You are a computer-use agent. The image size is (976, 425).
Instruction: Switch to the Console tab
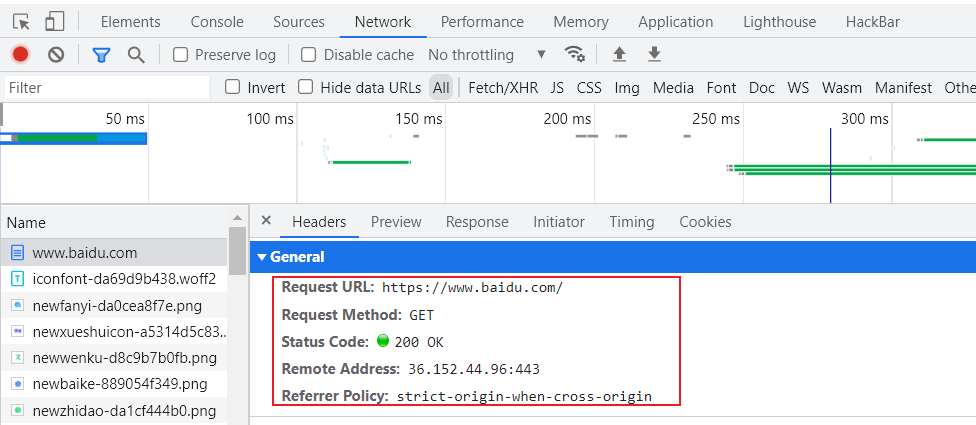217,22
